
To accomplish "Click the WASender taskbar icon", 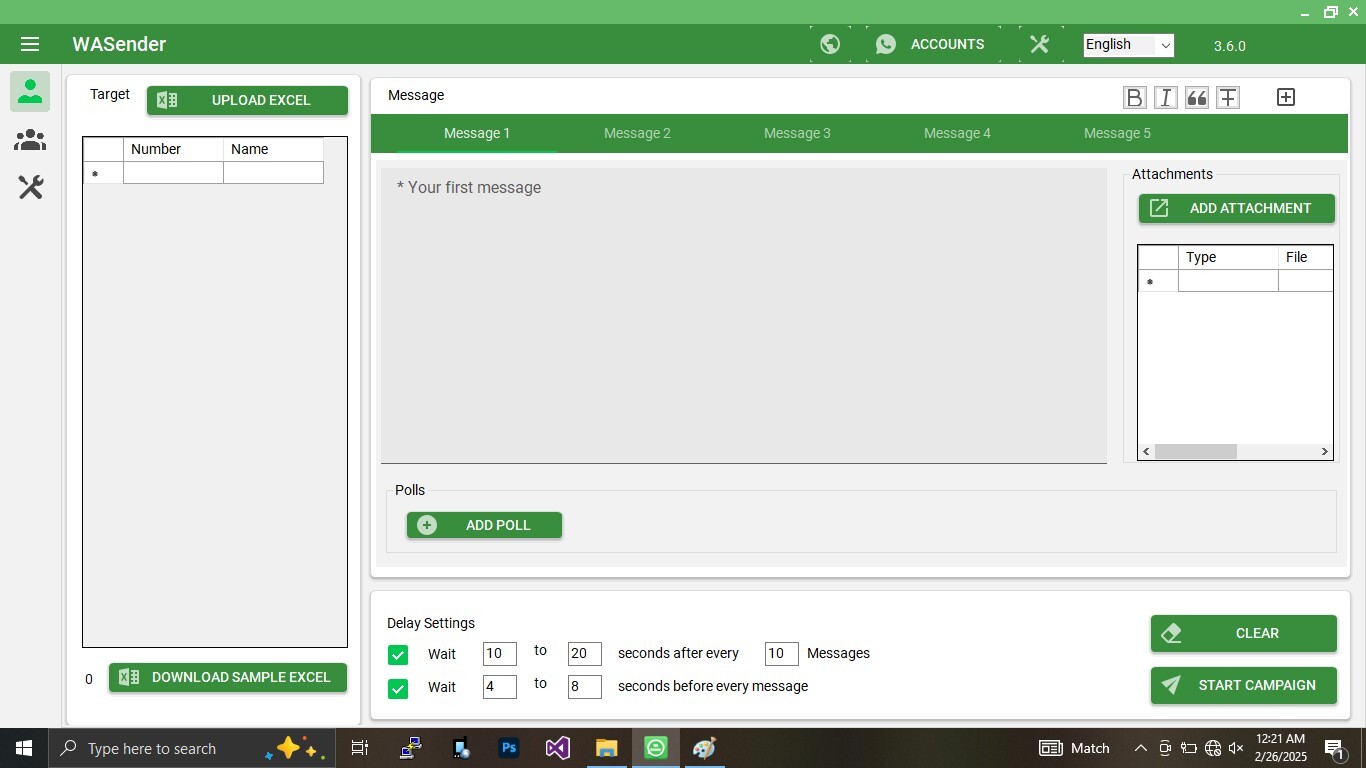I will click(656, 748).
